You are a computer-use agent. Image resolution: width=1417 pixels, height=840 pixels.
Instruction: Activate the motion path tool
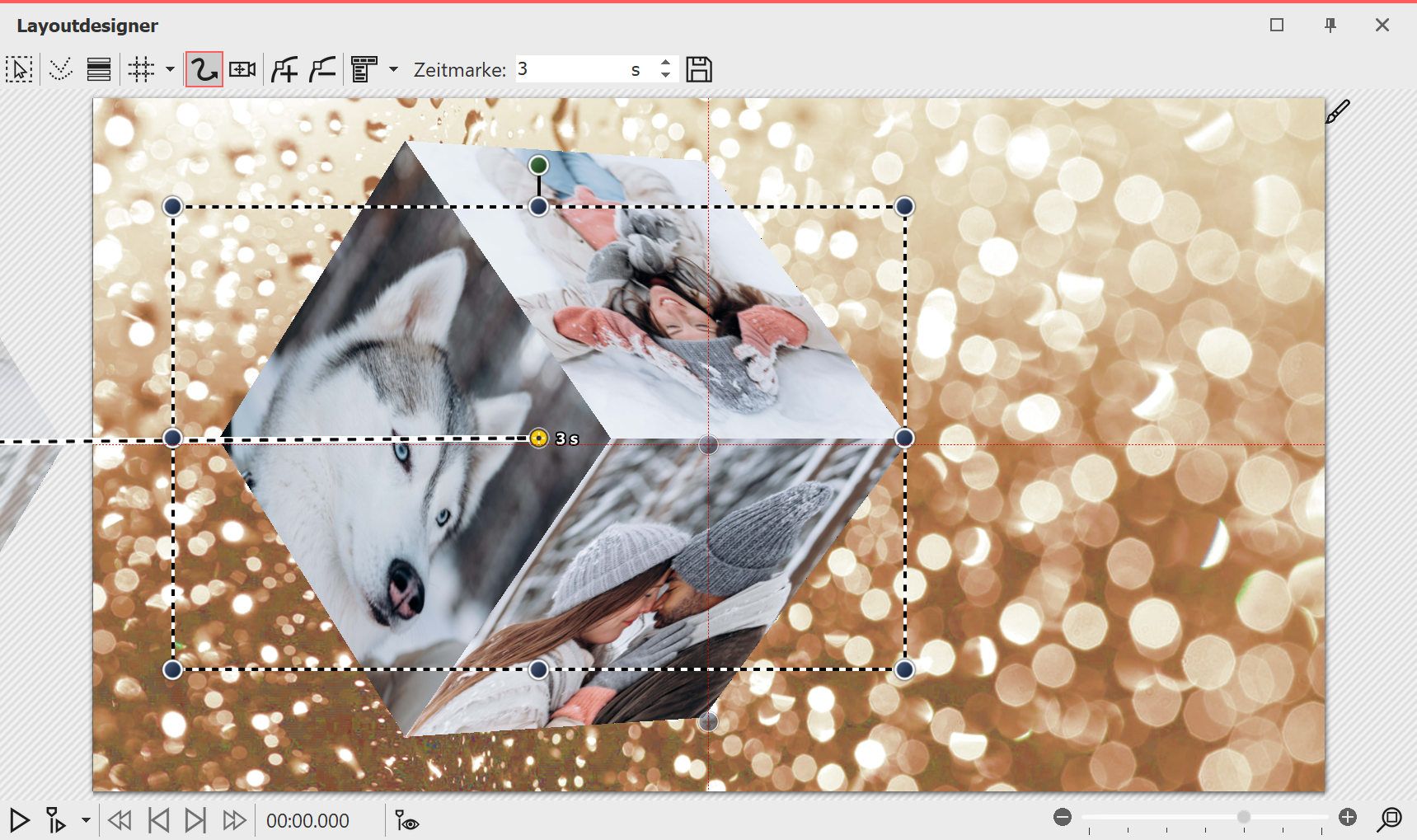(204, 69)
